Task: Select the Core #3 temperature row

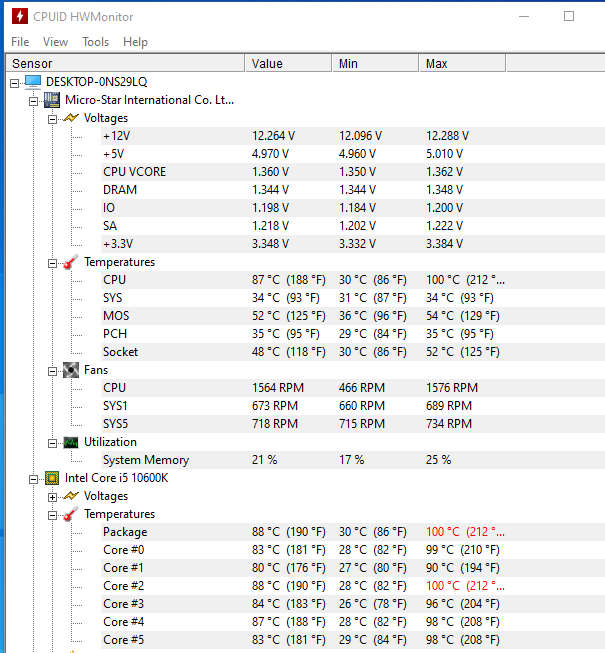Action: [x=353, y=604]
